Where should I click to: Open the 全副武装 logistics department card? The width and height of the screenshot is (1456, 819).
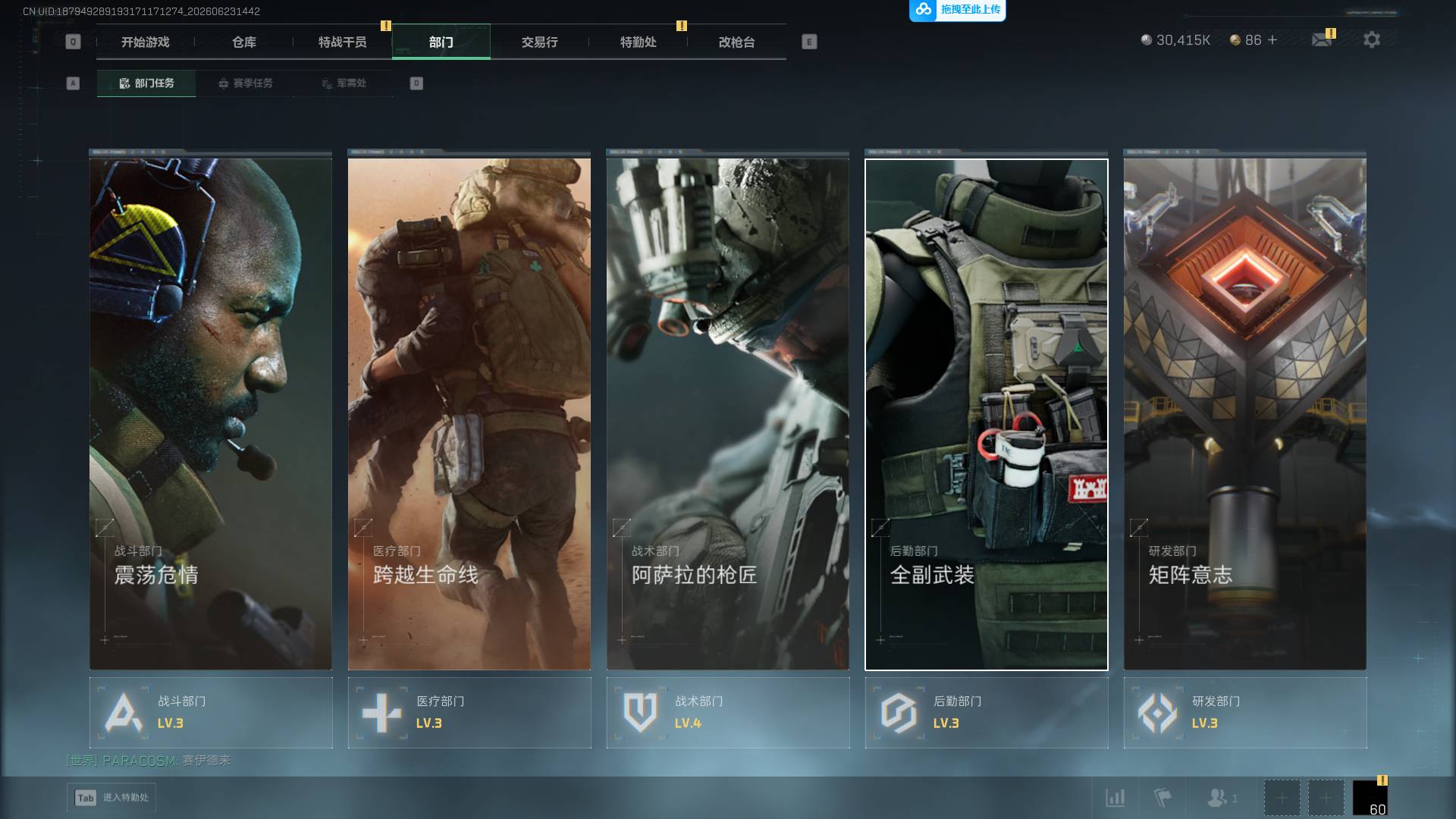point(987,413)
